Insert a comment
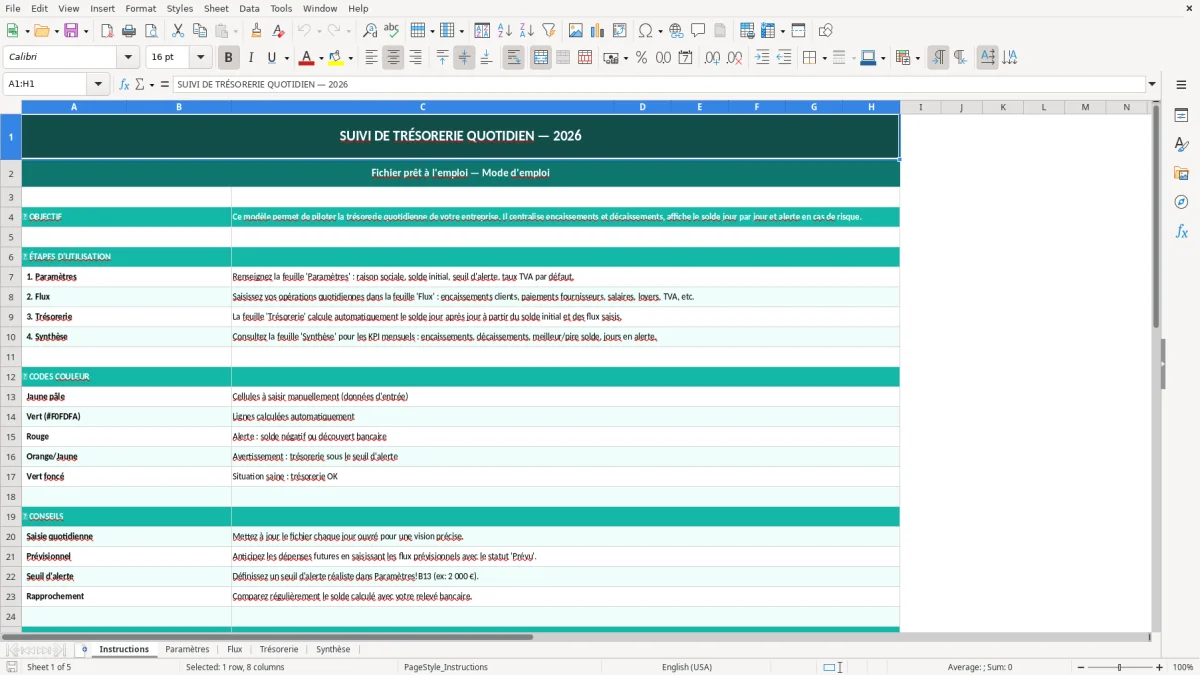1200x675 pixels. click(x=698, y=31)
